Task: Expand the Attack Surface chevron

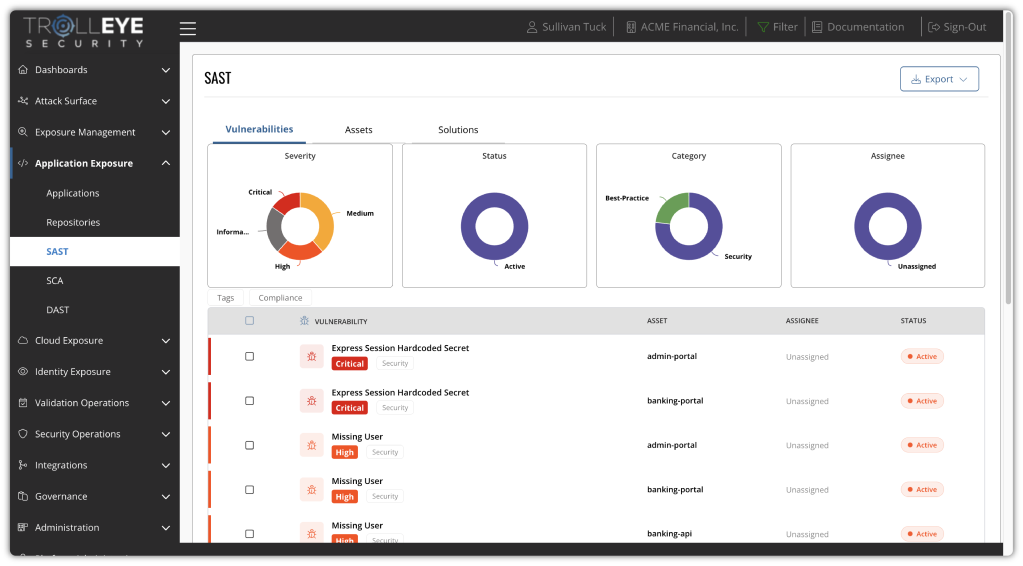Action: [x=166, y=101]
